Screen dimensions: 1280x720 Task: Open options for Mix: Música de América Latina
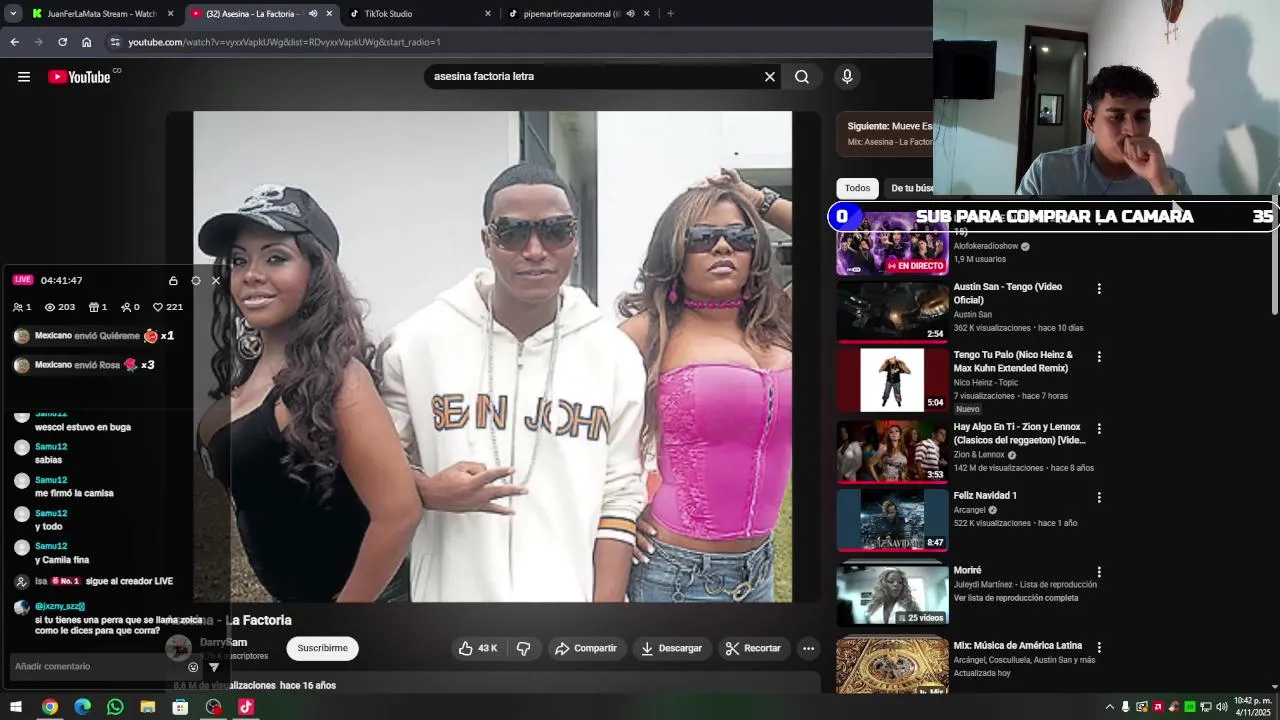(x=1099, y=648)
